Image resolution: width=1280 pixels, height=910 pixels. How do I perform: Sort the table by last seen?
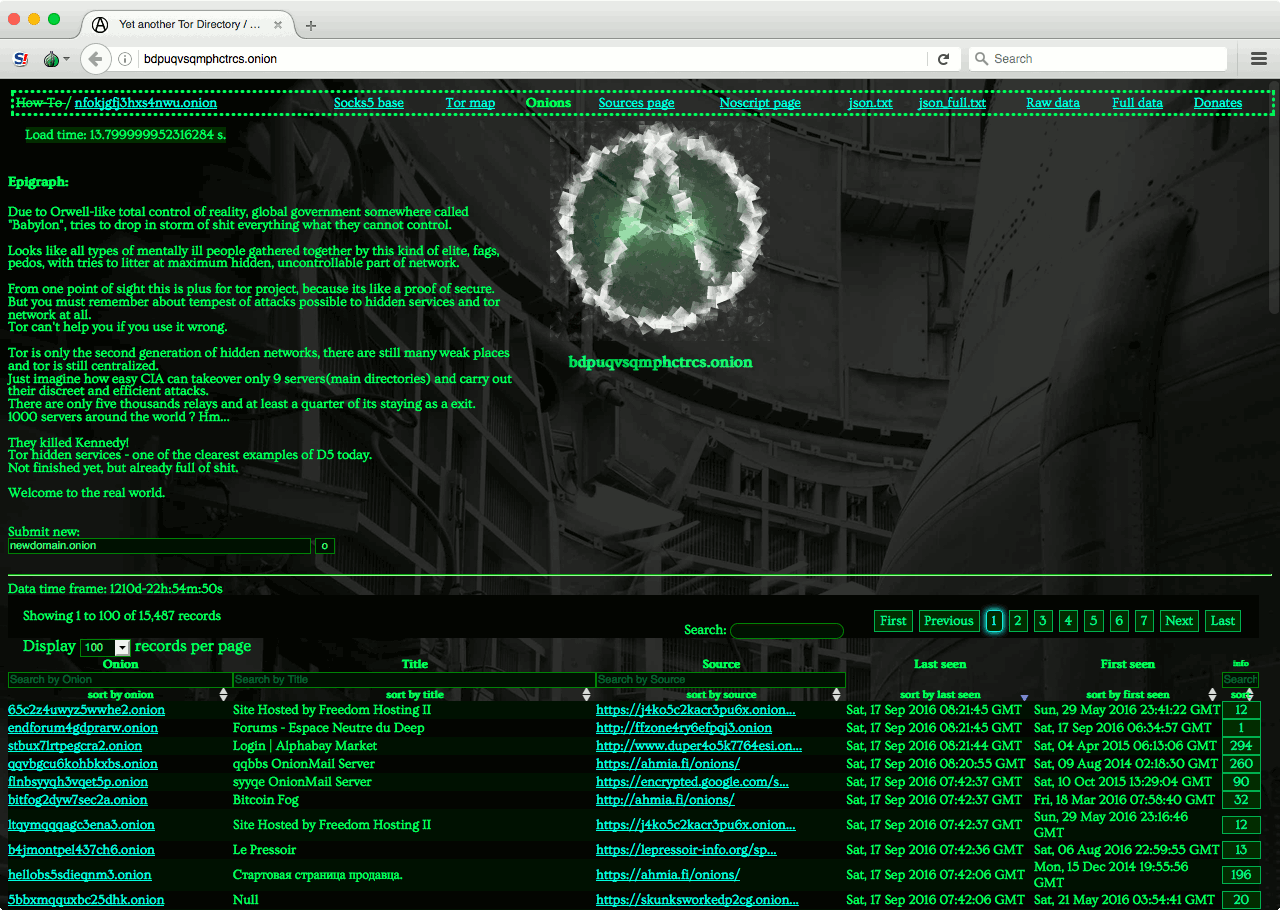(940, 695)
